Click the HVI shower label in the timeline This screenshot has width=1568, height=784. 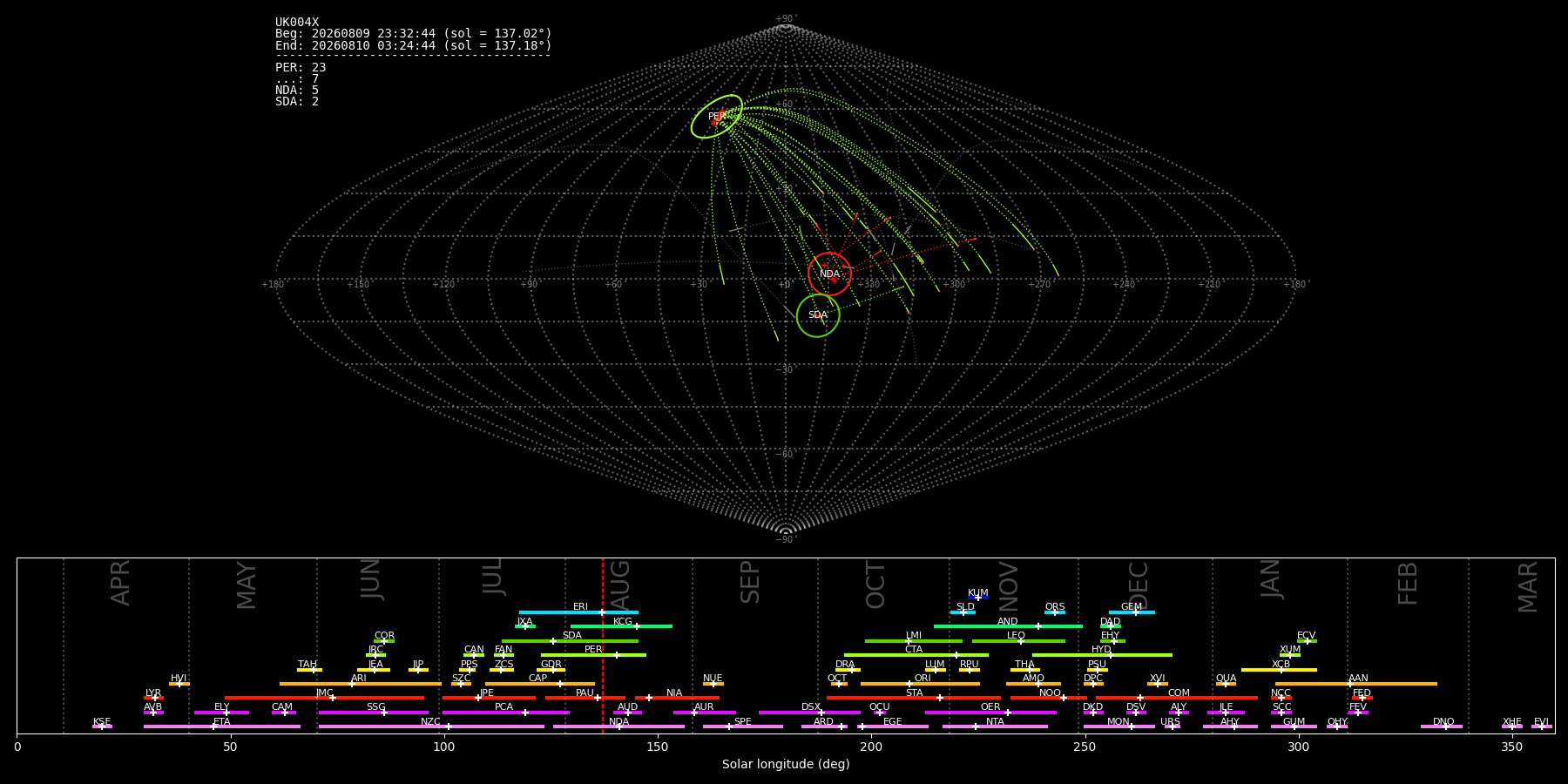coord(179,679)
